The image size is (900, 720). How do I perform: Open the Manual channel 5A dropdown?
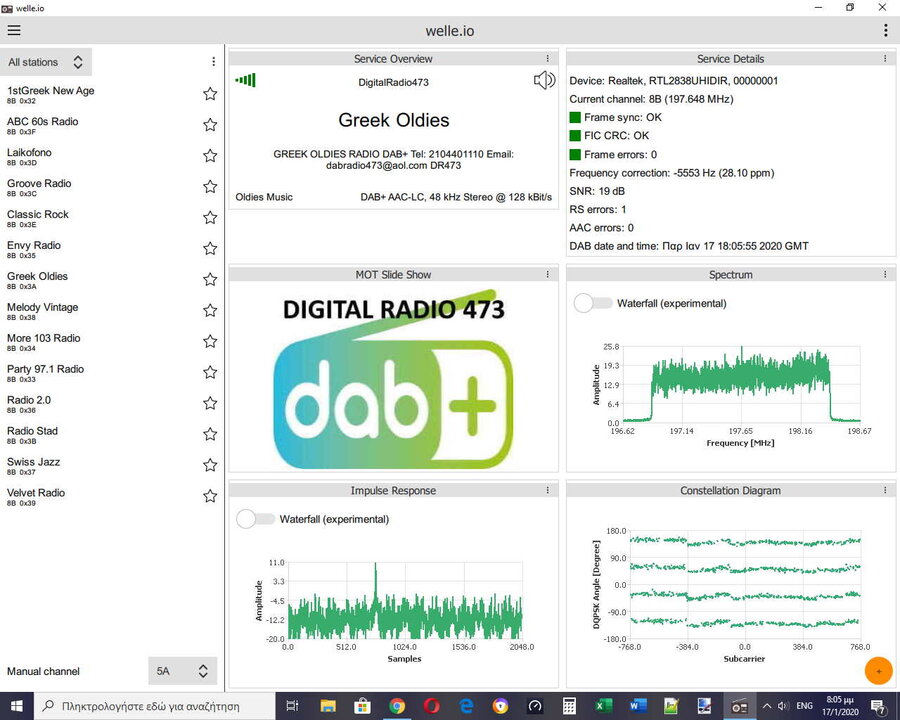(x=183, y=671)
